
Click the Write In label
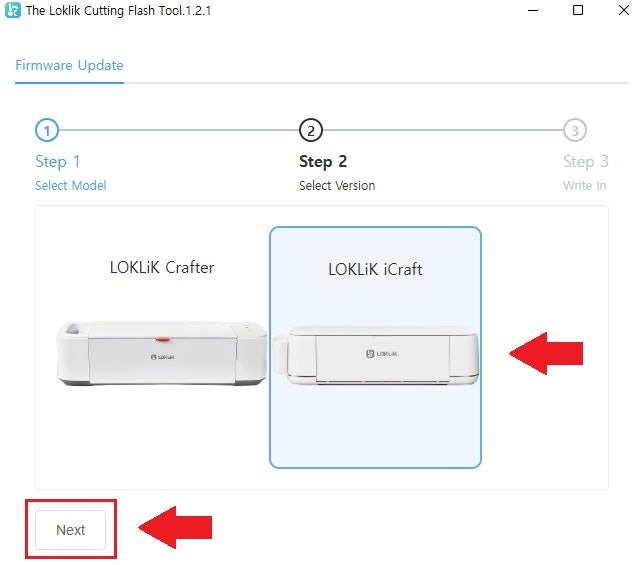pos(584,186)
